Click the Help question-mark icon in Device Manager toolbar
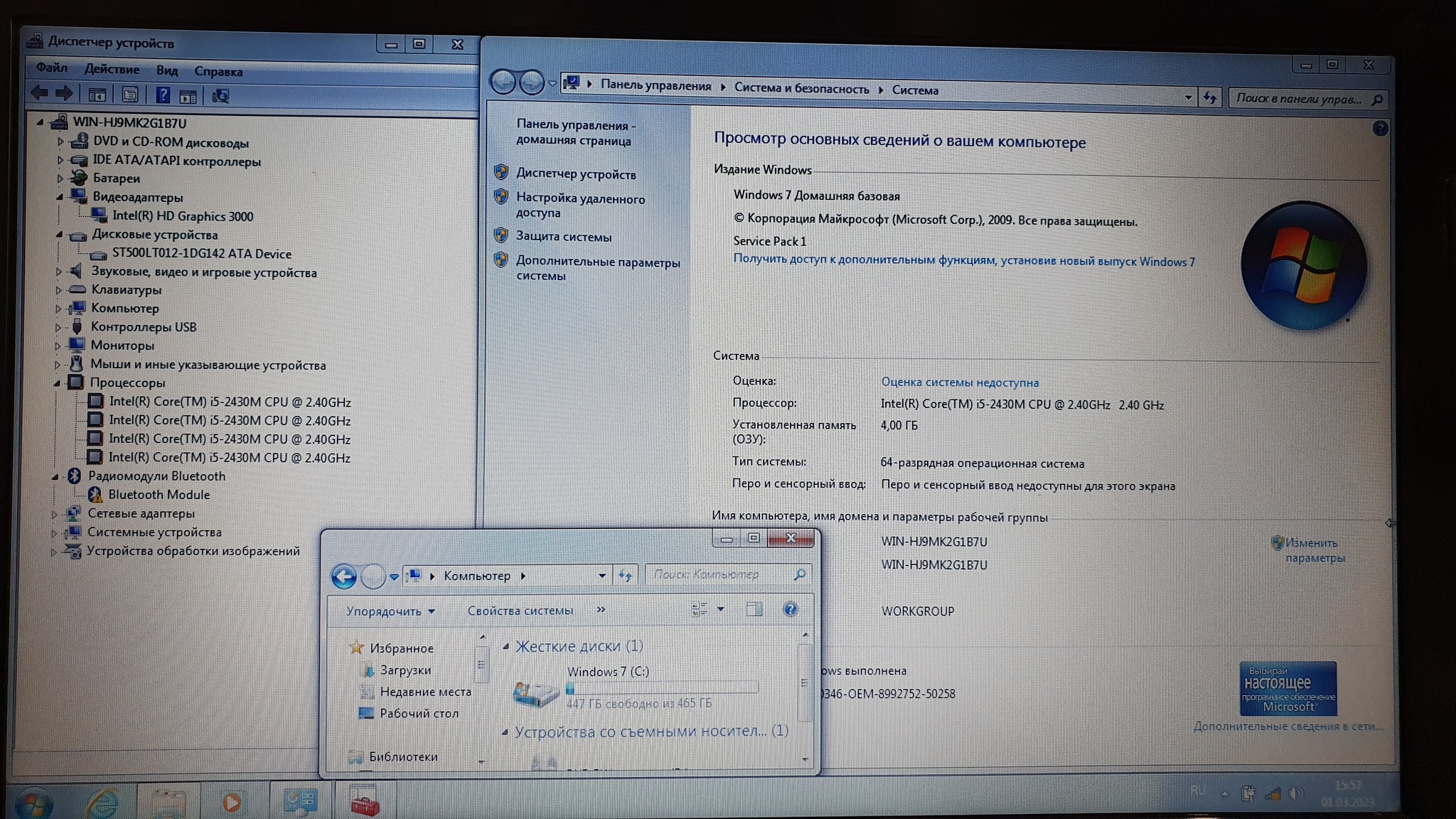Screen dimensions: 1456x819 click(163, 95)
